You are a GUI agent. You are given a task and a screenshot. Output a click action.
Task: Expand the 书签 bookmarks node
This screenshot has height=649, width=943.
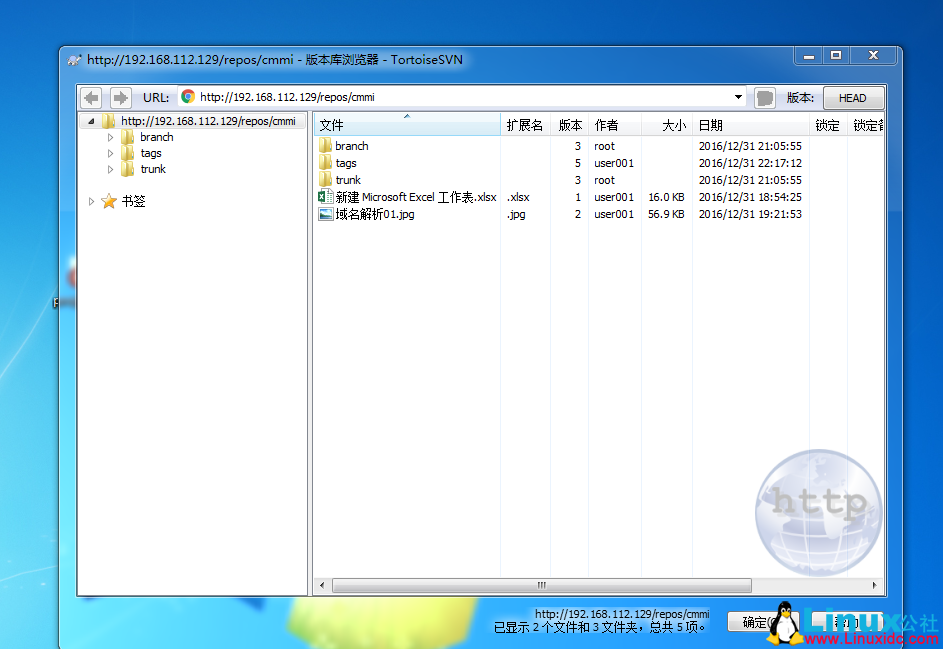tap(91, 201)
